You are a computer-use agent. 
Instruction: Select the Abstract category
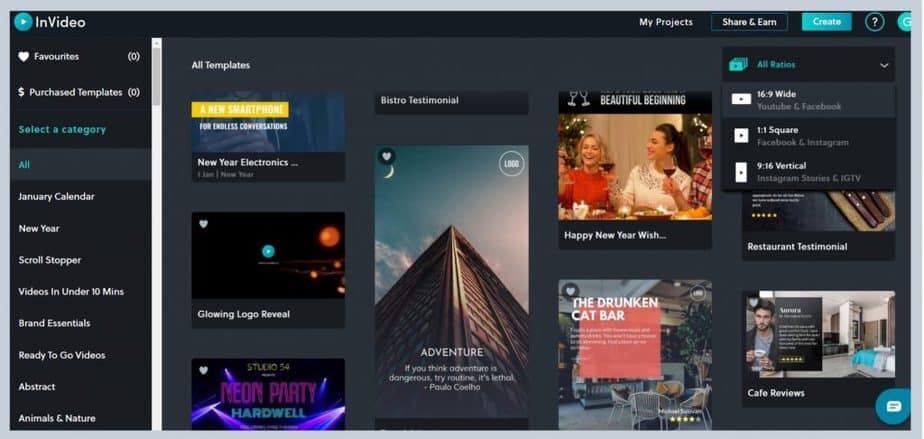(x=80, y=387)
